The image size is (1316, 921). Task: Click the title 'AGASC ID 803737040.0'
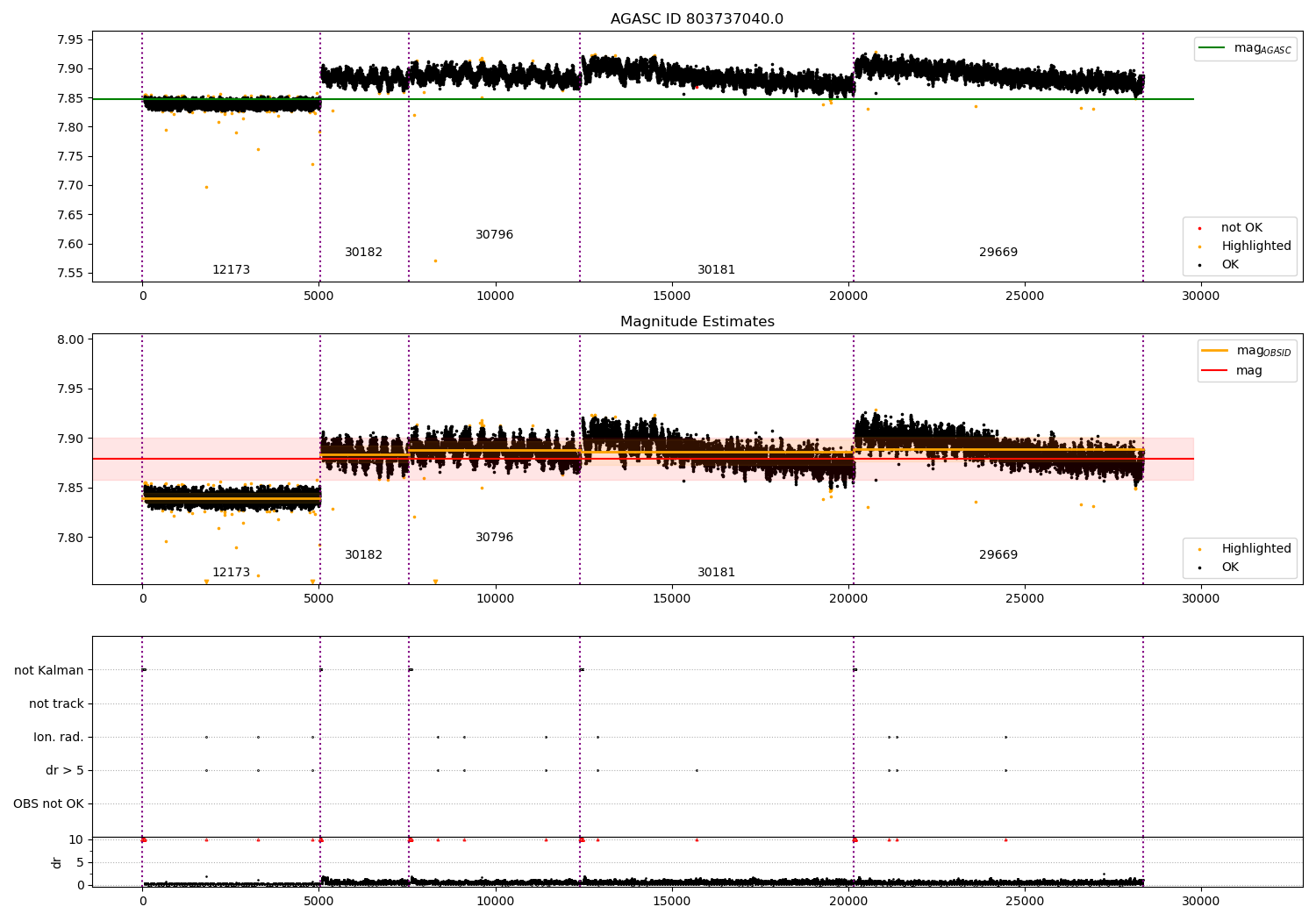tap(697, 19)
